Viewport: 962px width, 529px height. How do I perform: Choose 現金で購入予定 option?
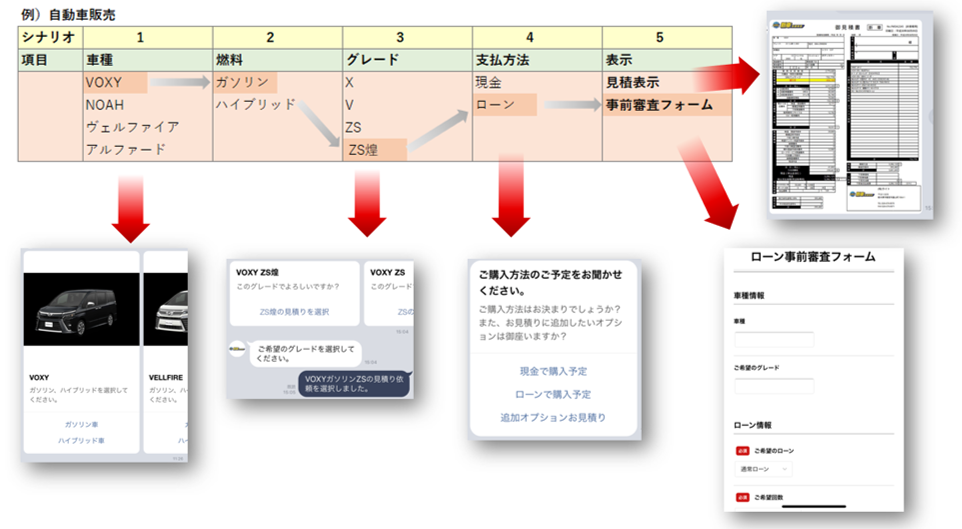(x=552, y=371)
